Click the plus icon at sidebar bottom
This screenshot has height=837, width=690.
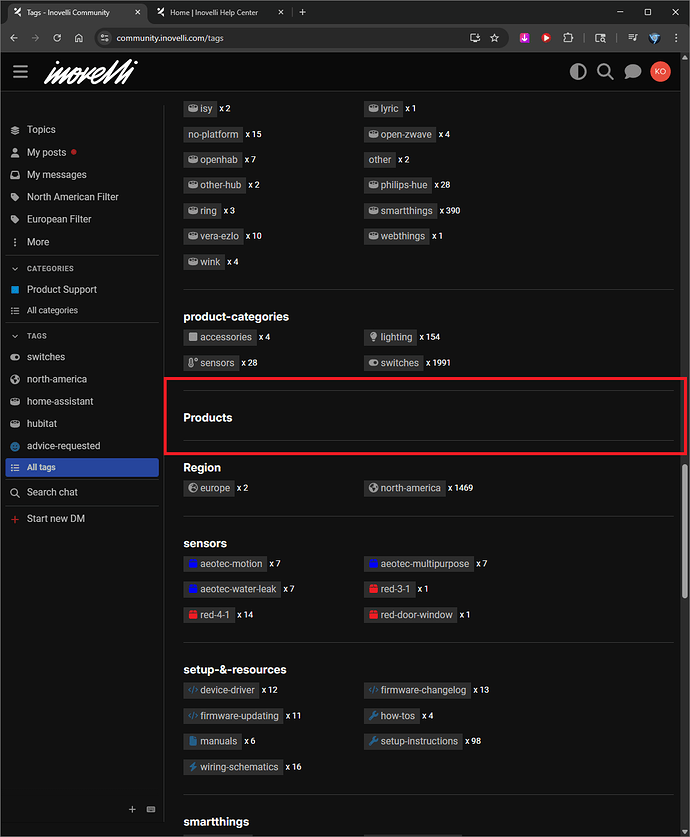point(132,809)
